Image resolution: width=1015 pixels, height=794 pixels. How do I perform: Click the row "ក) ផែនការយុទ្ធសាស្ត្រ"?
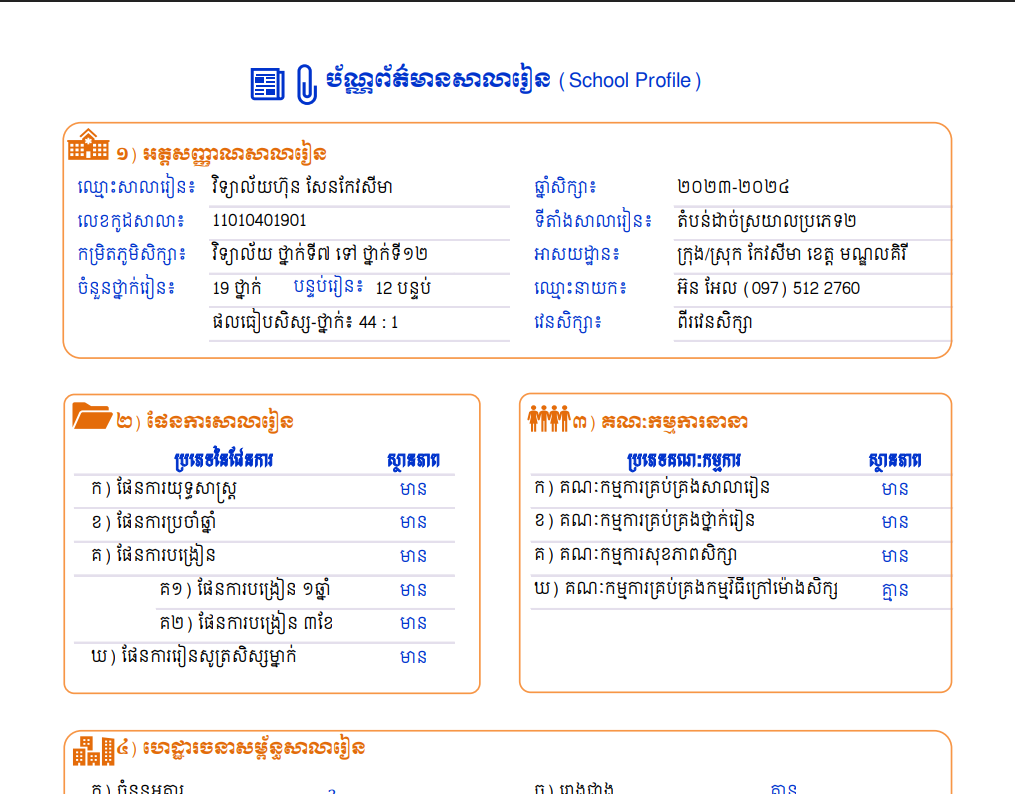tap(164, 489)
